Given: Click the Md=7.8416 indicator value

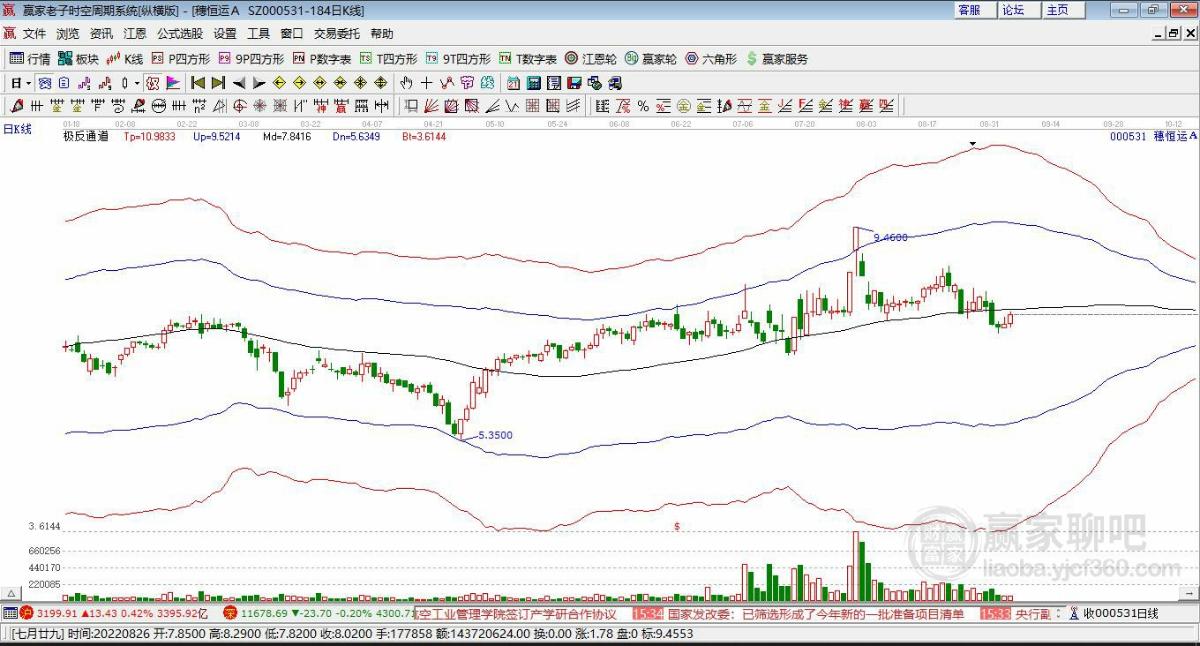Looking at the screenshot, I should click(x=287, y=136).
